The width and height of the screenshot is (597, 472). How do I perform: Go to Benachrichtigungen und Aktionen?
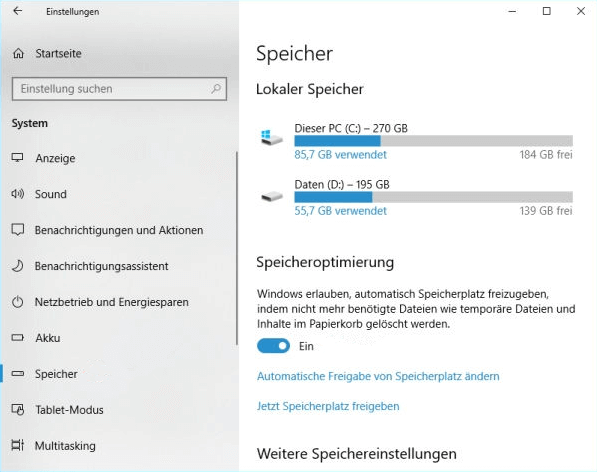tap(119, 230)
